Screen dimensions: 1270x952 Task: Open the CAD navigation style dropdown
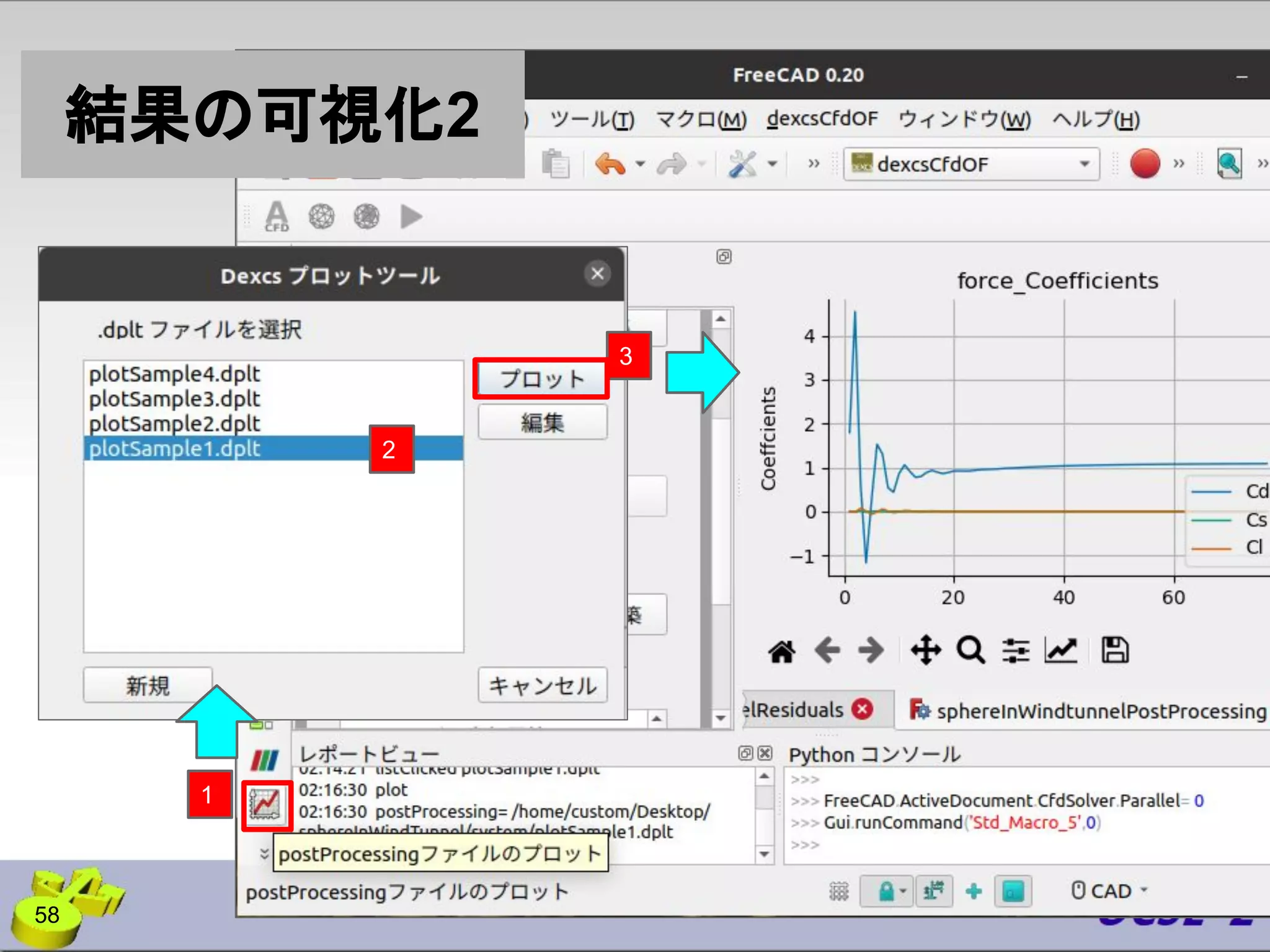(1110, 891)
